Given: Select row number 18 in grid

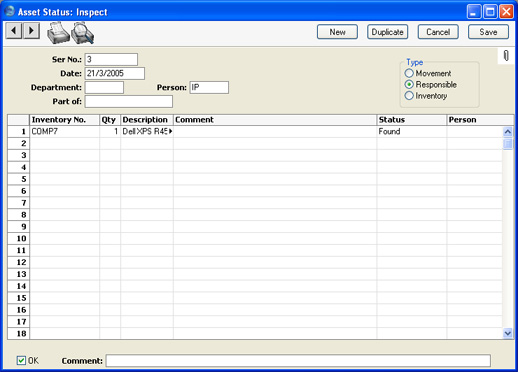Looking at the screenshot, I should [x=19, y=333].
